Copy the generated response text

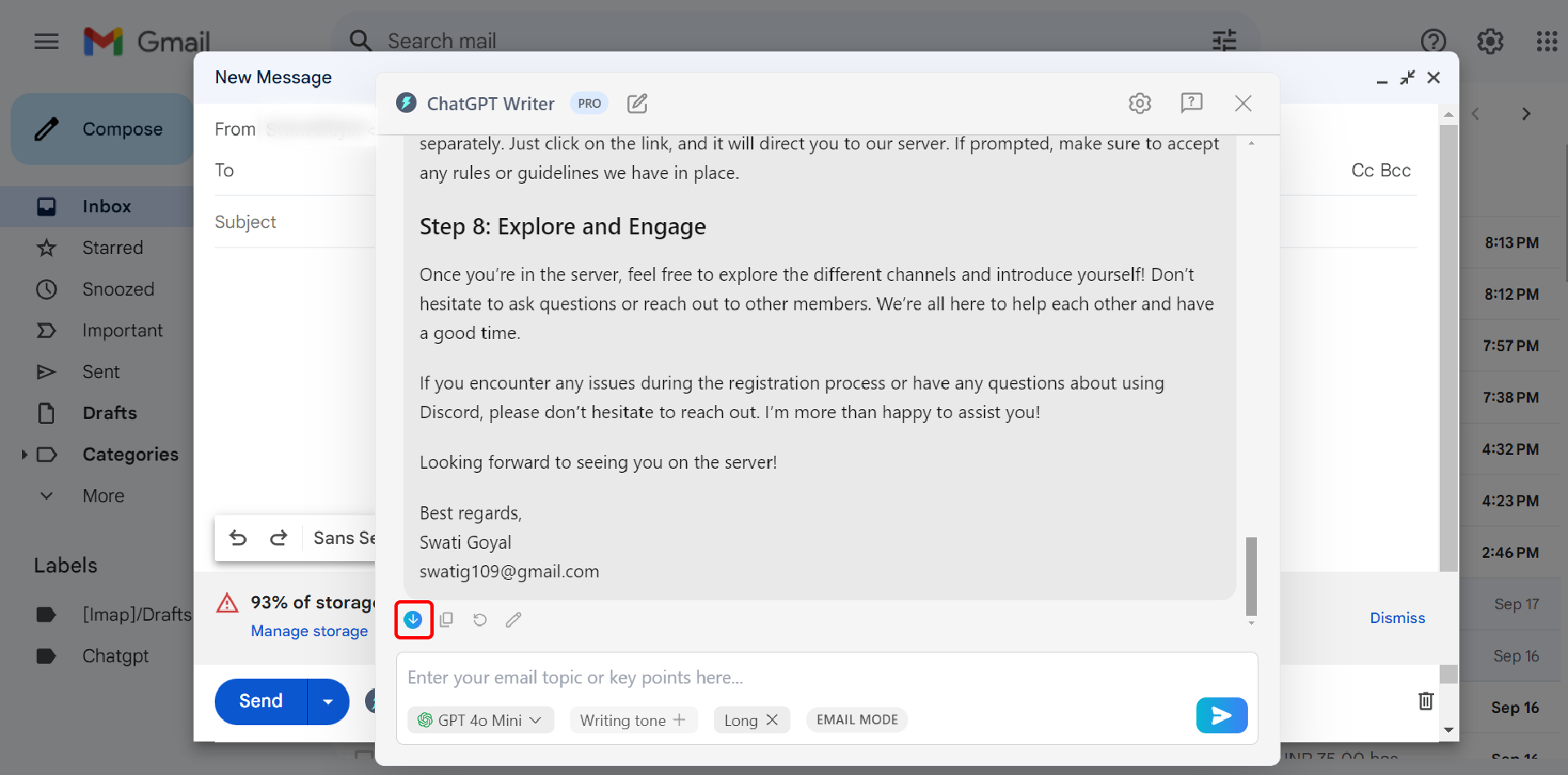tap(447, 620)
